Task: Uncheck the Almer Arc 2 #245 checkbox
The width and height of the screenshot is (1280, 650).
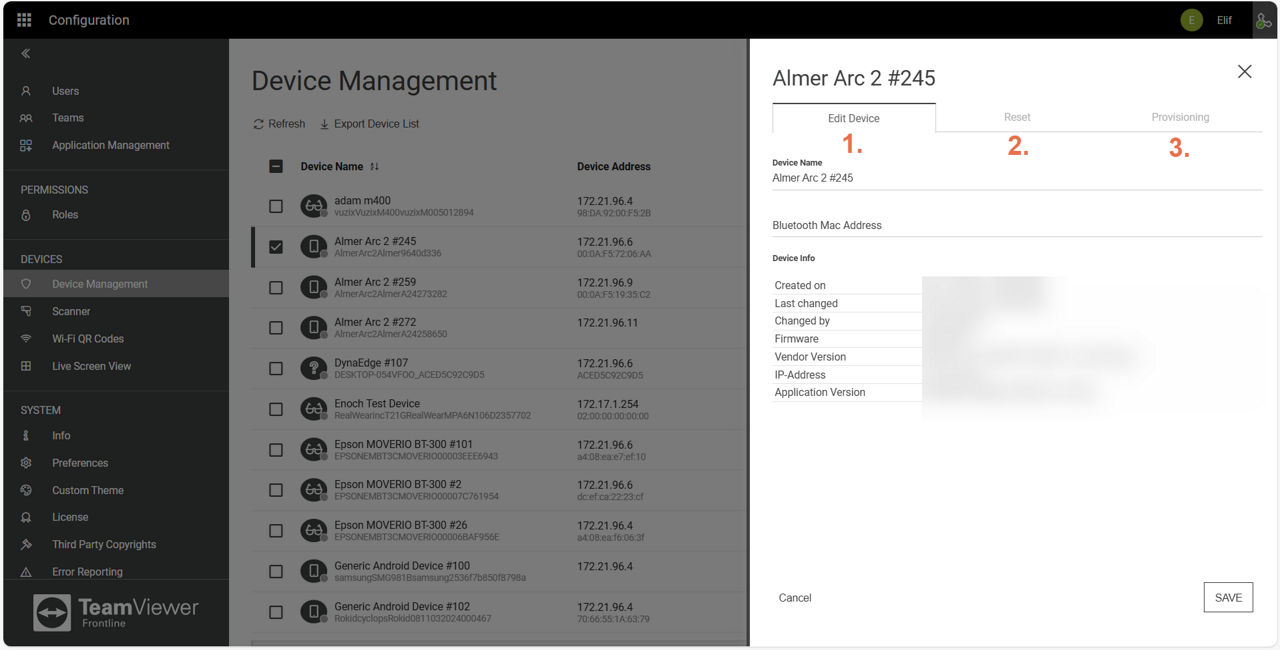Action: click(x=276, y=246)
